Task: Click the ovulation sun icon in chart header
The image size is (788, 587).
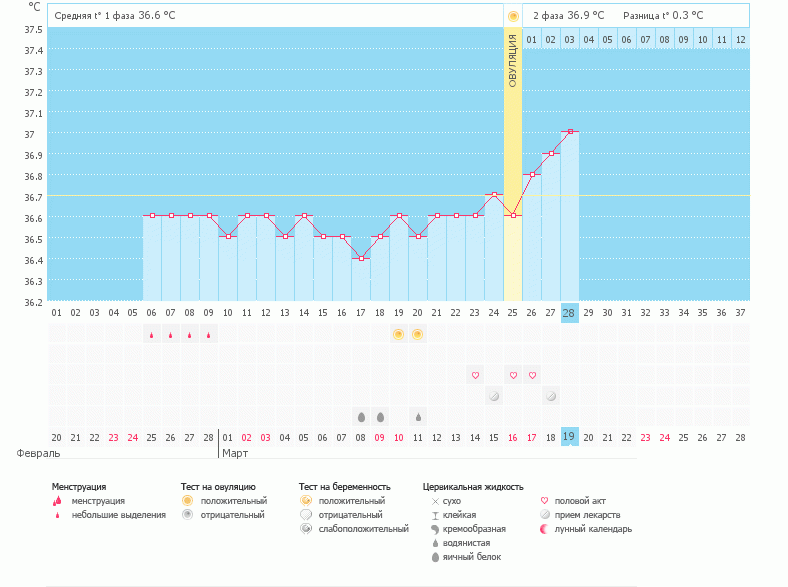Action: (513, 16)
